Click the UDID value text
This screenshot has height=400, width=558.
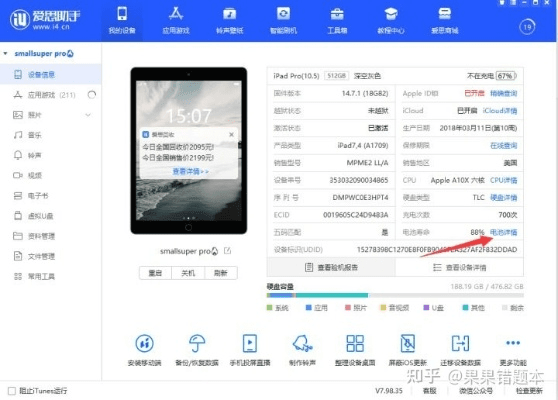(x=437, y=249)
